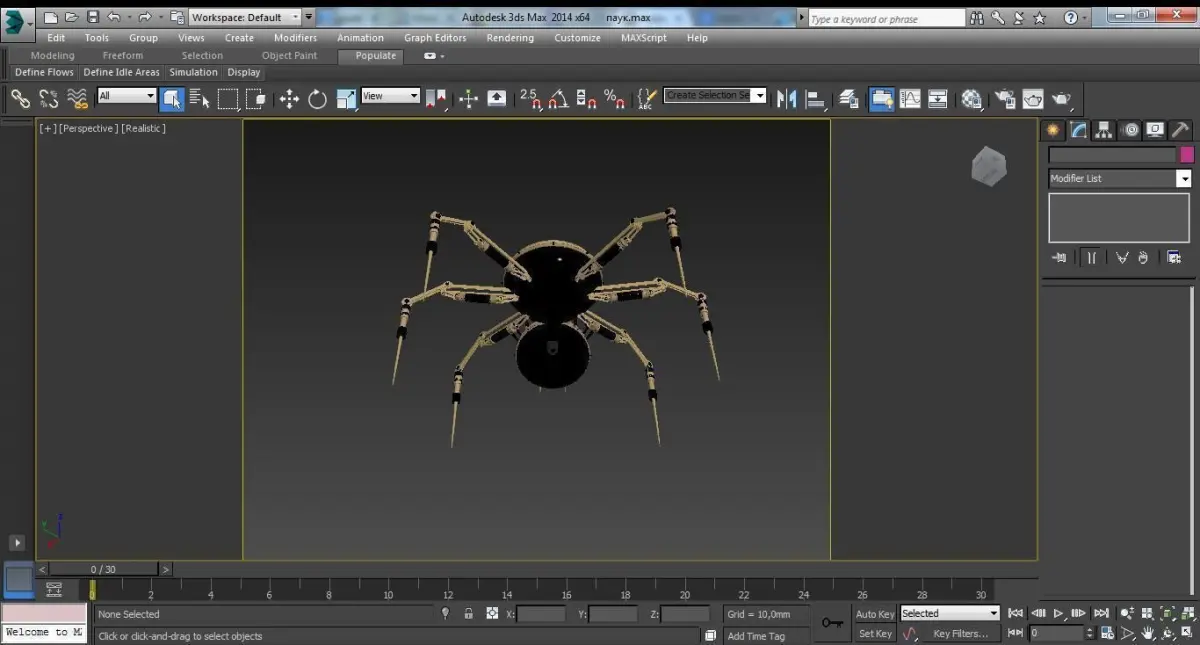Click the magenta object color swatch
Image resolution: width=1200 pixels, height=645 pixels.
point(1187,155)
